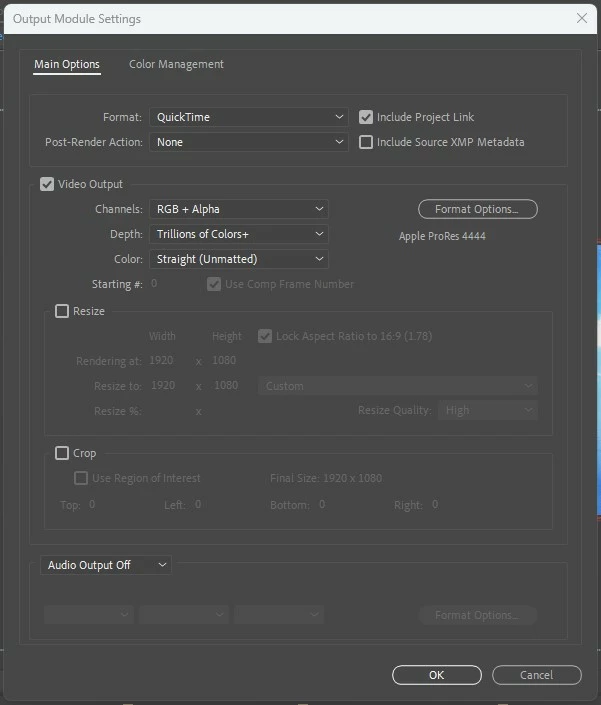Uncheck the Video Output checkbox
The image size is (601, 705).
[47, 184]
